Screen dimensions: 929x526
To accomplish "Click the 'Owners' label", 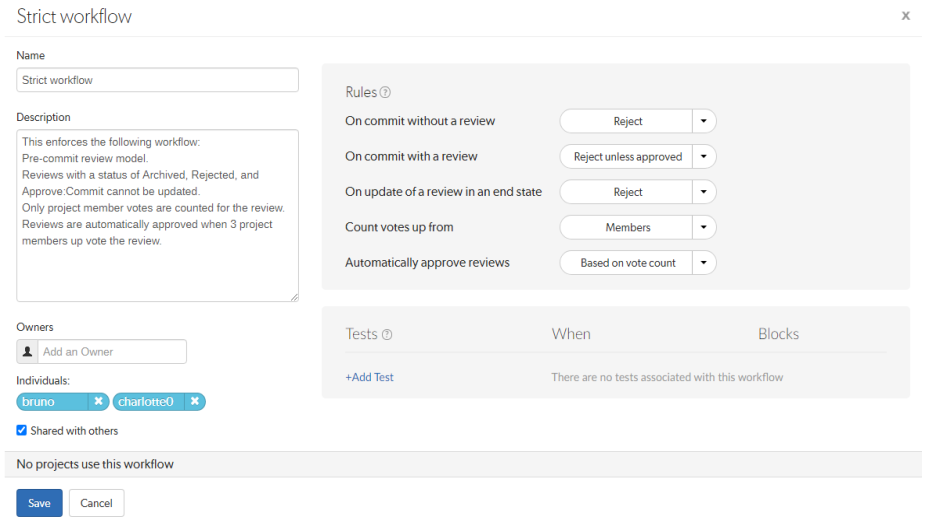I will tap(34, 327).
